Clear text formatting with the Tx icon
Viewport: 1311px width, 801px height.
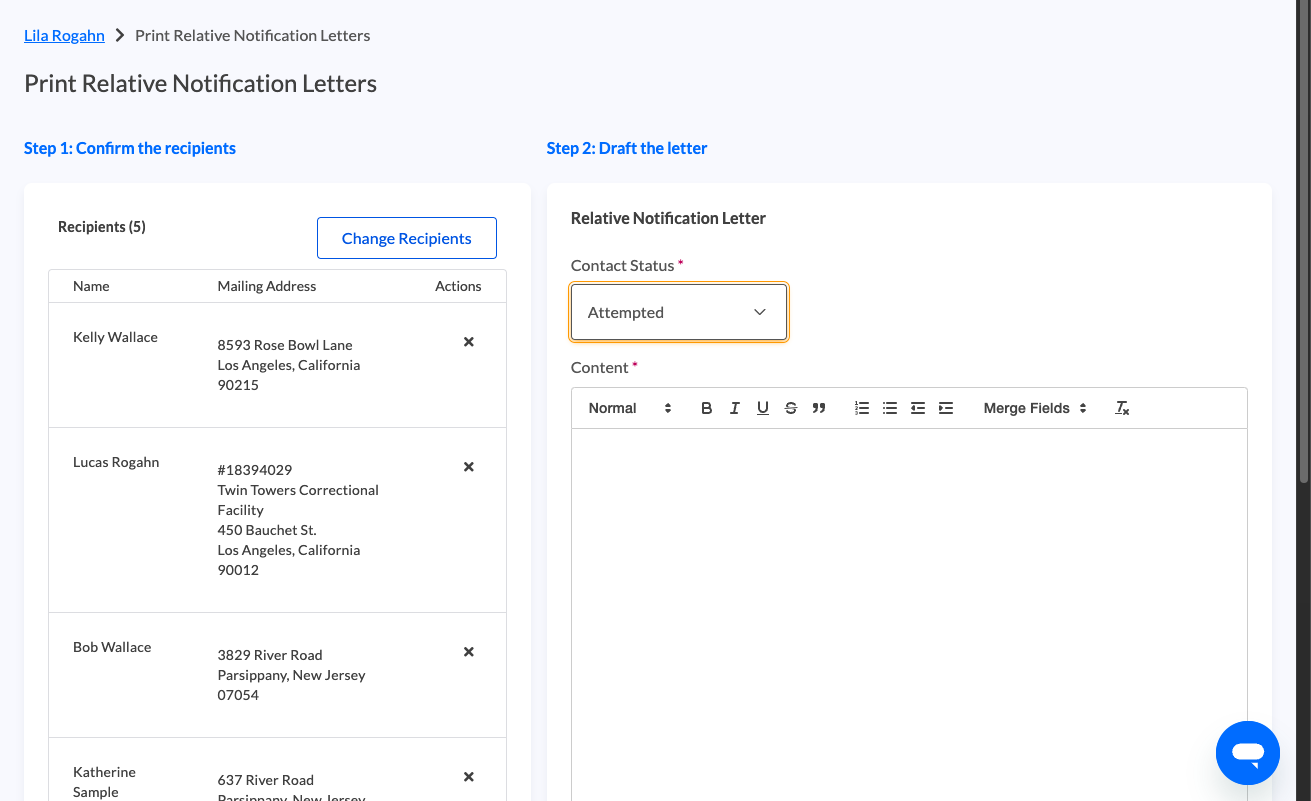1122,408
